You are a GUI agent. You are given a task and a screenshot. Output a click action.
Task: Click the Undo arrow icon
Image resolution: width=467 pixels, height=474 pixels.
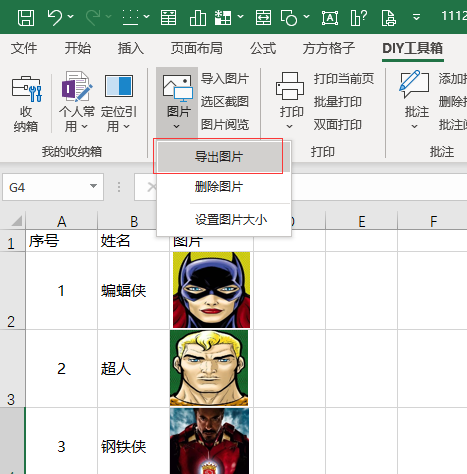click(x=55, y=17)
